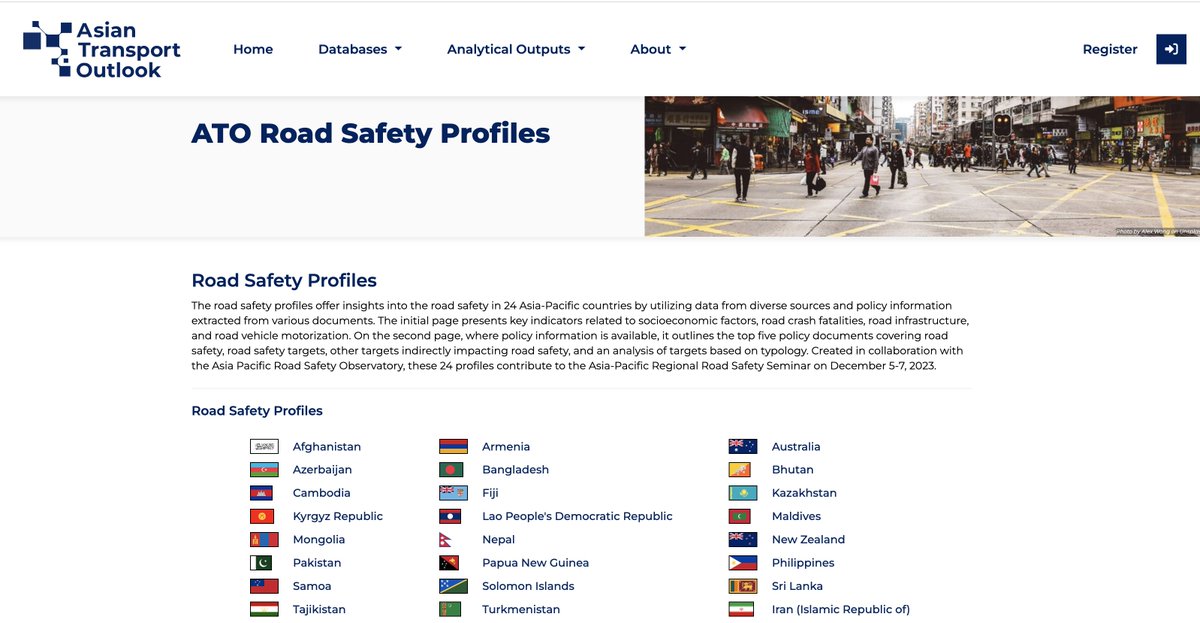Screen dimensions: 1200x623
Task: Expand the About dropdown menu
Action: tap(658, 49)
